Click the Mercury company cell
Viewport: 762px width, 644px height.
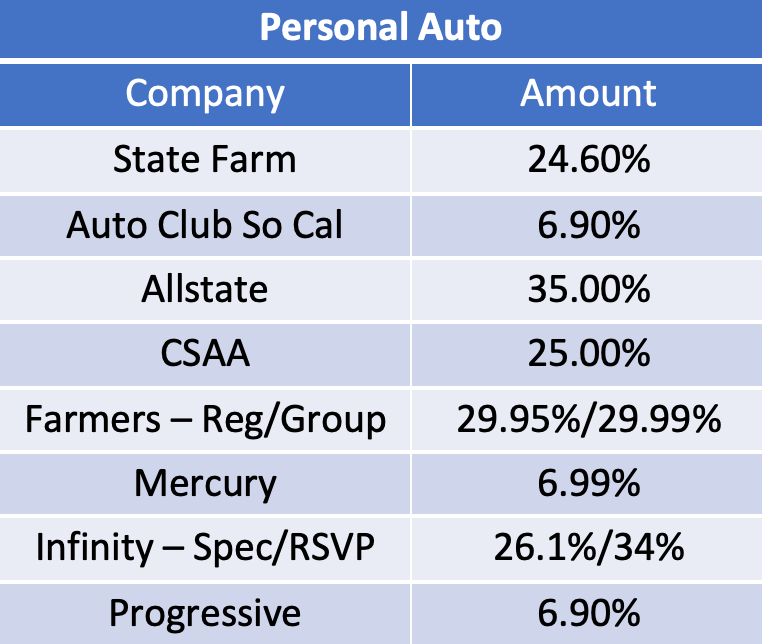point(205,484)
